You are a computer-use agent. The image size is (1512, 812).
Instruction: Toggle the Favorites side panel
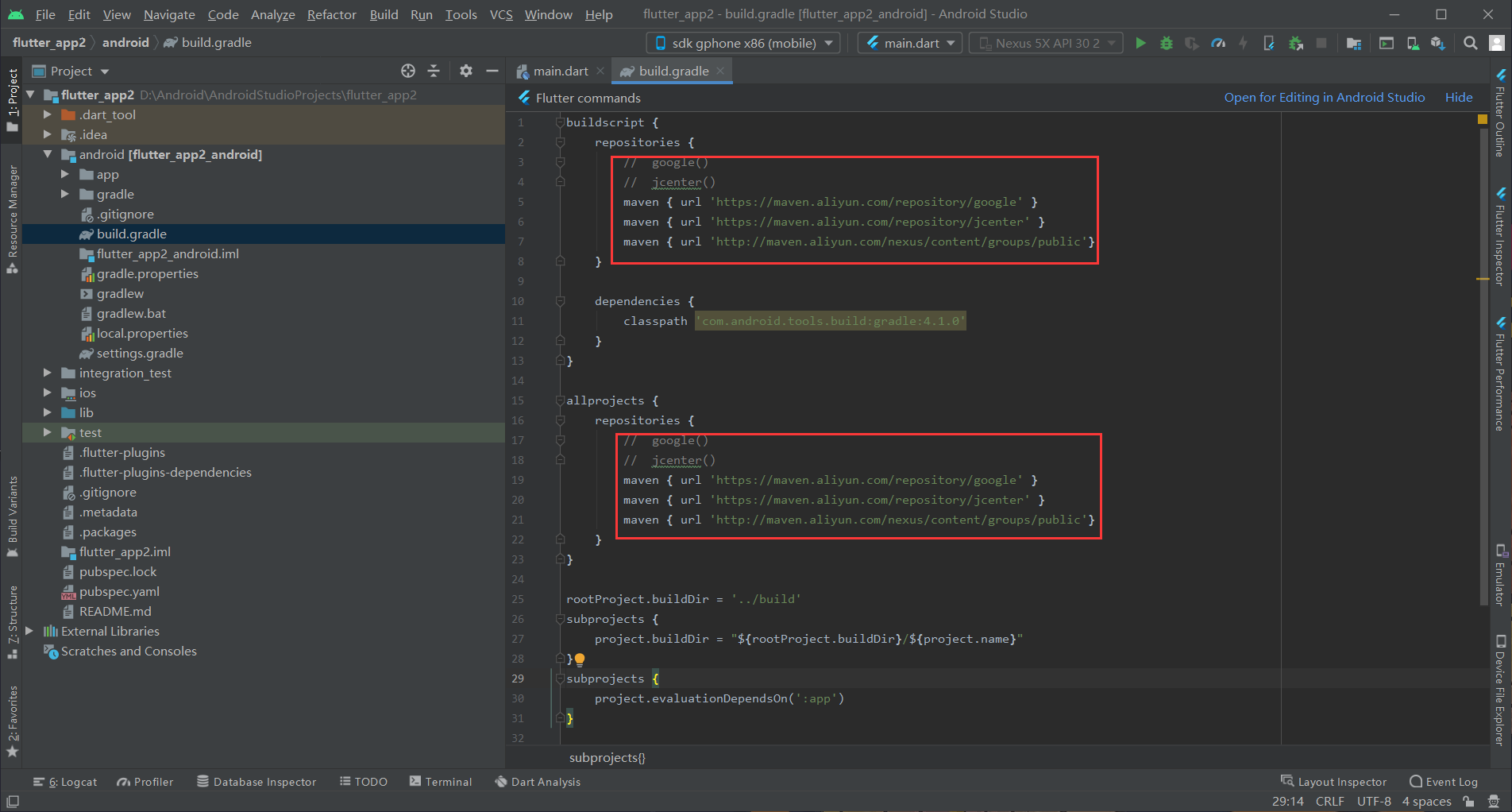pyautogui.click(x=12, y=721)
